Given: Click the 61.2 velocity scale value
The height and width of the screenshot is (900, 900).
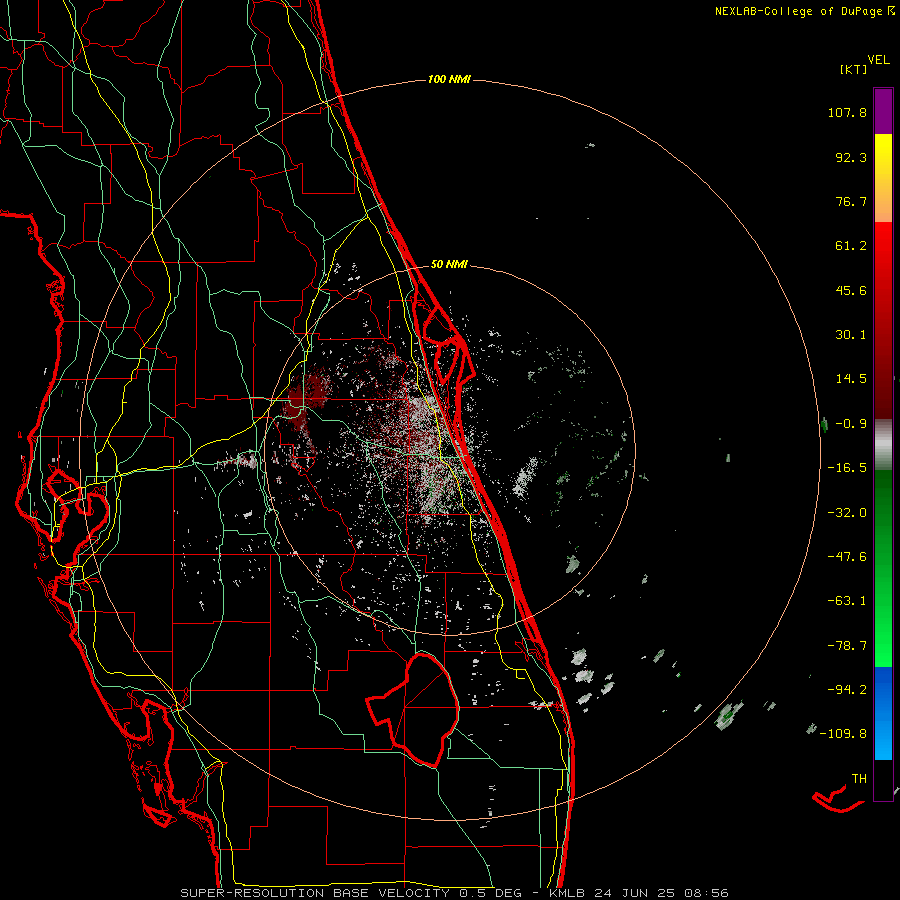Looking at the screenshot, I should coord(851,246).
